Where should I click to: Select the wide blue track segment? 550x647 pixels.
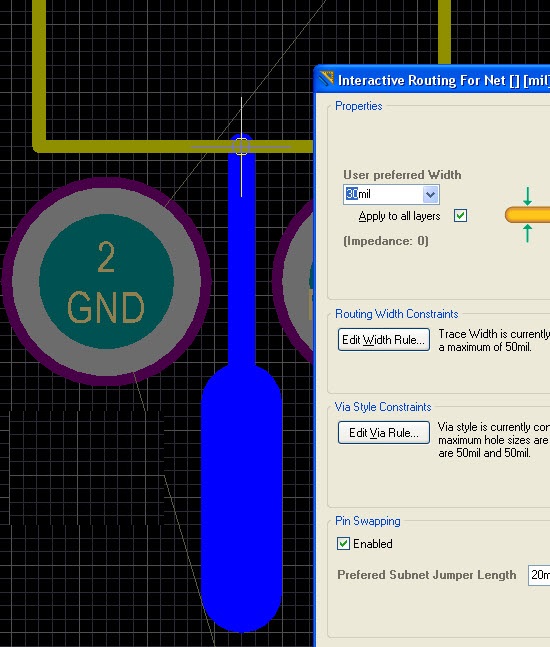pos(241,497)
